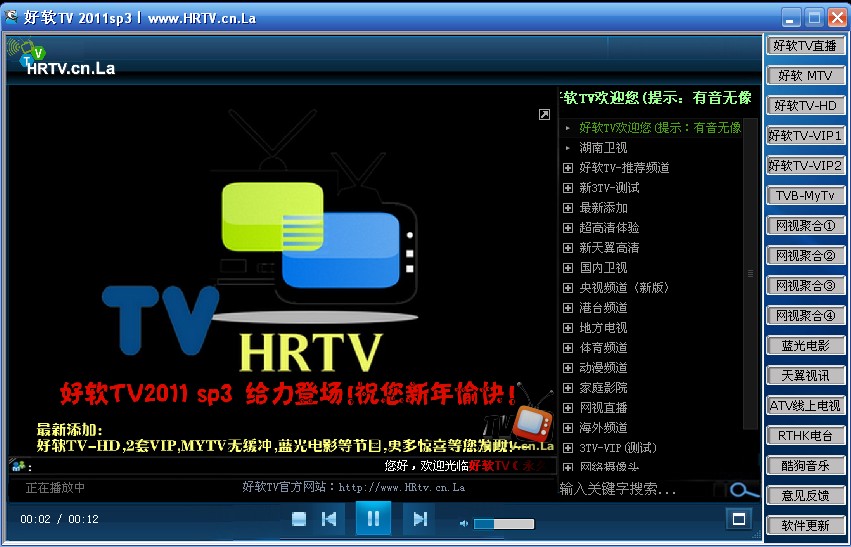Click the search magnifier icon
The image size is (851, 547).
click(x=742, y=490)
